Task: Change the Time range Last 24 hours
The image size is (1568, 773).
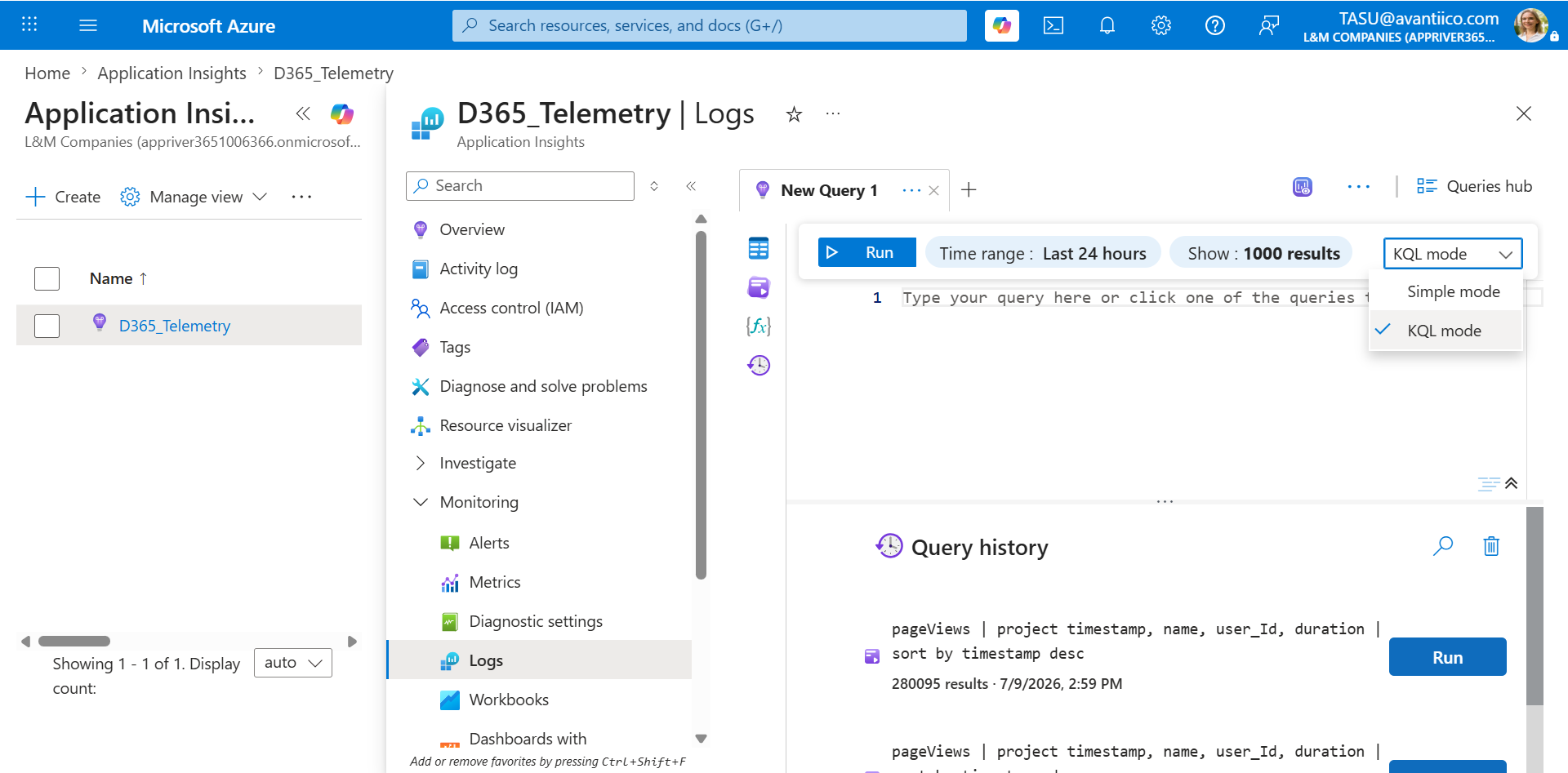Action: 1042,253
